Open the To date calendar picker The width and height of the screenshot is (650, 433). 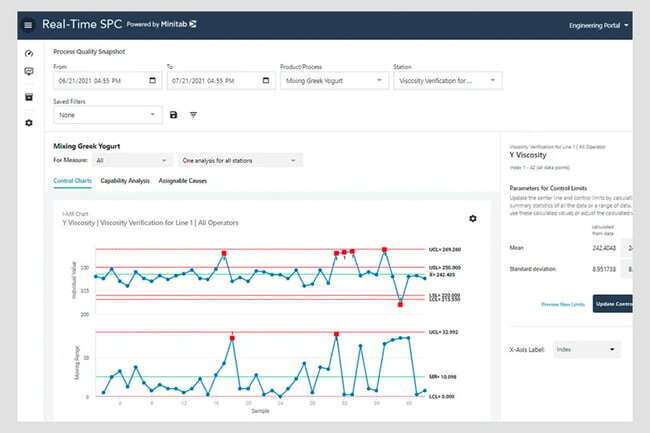264,81
